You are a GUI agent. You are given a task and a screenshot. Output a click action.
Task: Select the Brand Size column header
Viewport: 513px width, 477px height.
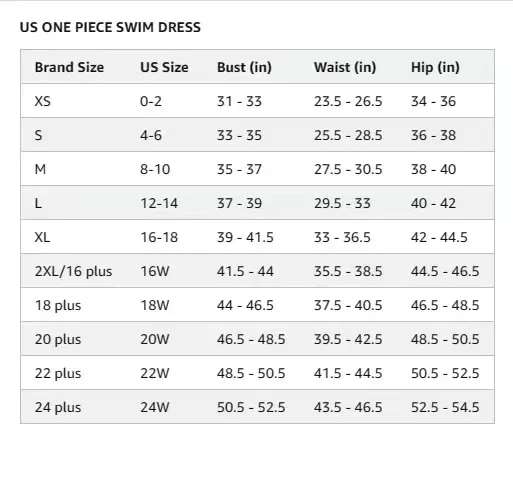(x=69, y=67)
